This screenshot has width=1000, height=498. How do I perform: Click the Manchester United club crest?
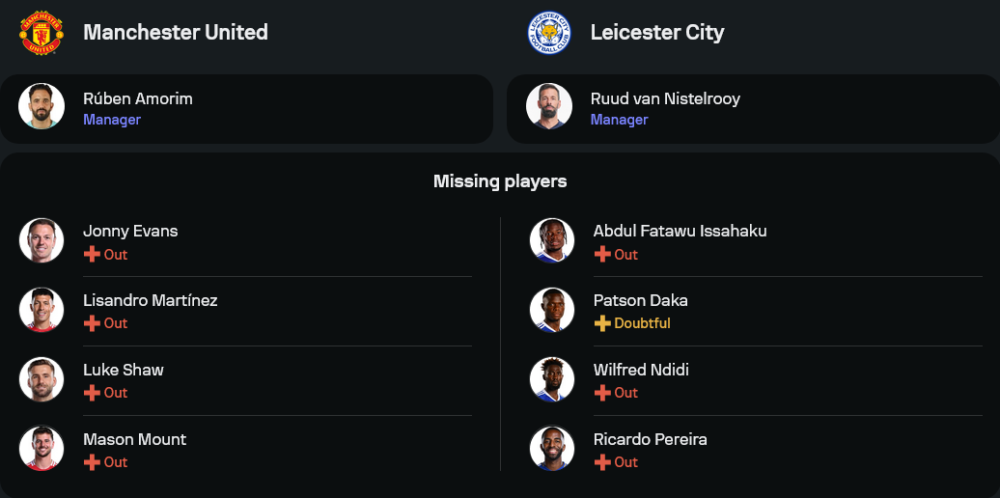[41, 33]
